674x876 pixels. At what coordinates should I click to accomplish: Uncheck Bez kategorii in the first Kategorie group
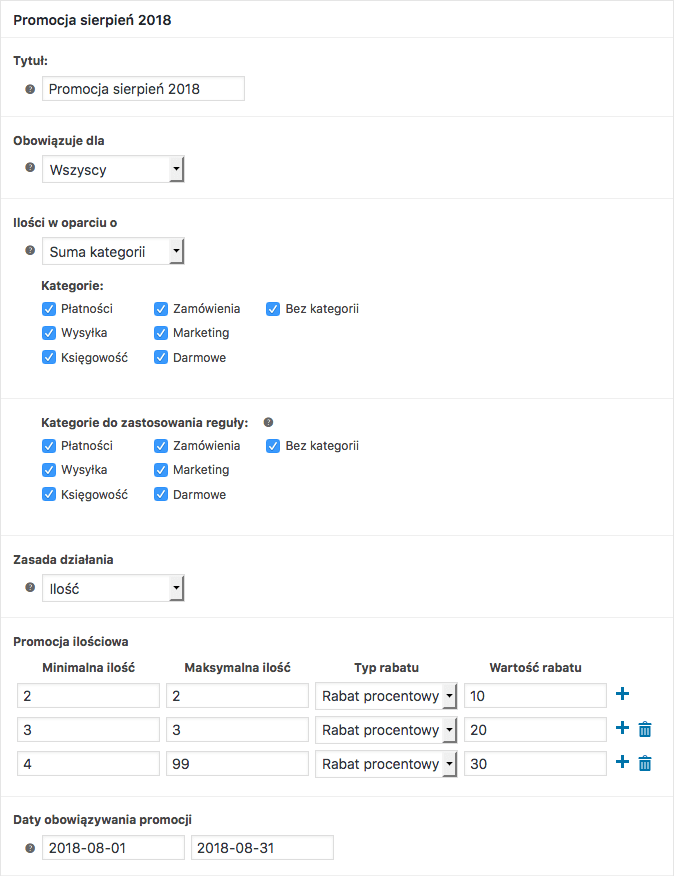point(273,309)
